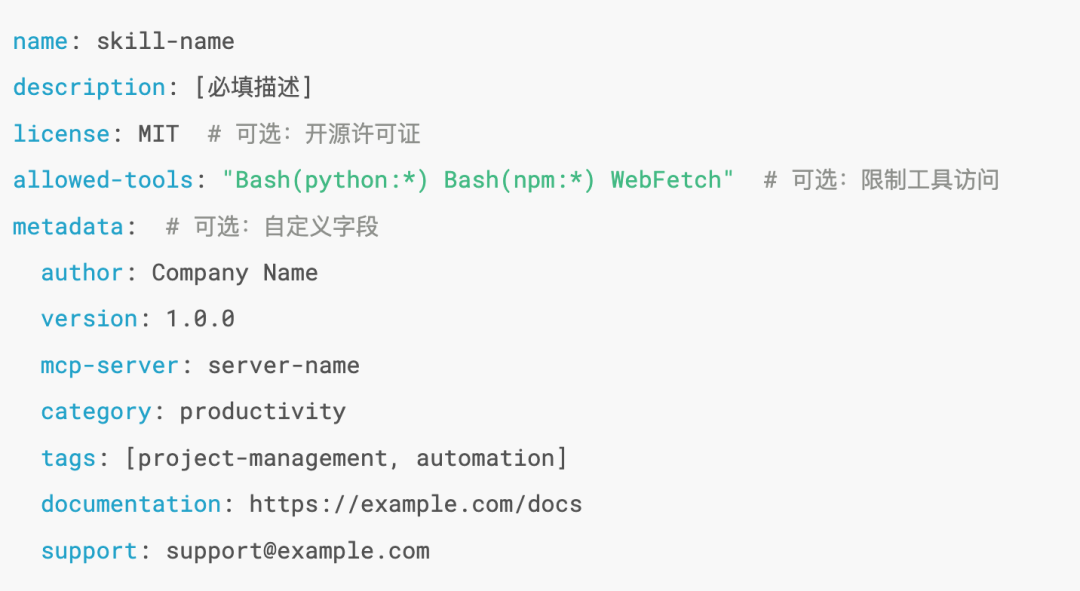Click the version number 1.0.0

(200, 319)
